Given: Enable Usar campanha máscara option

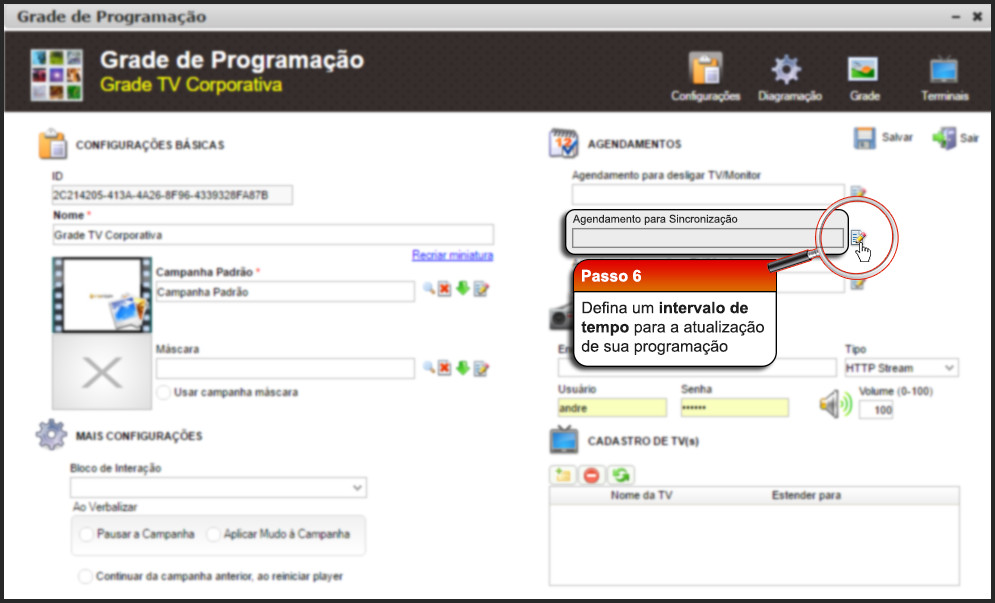Looking at the screenshot, I should (164, 392).
